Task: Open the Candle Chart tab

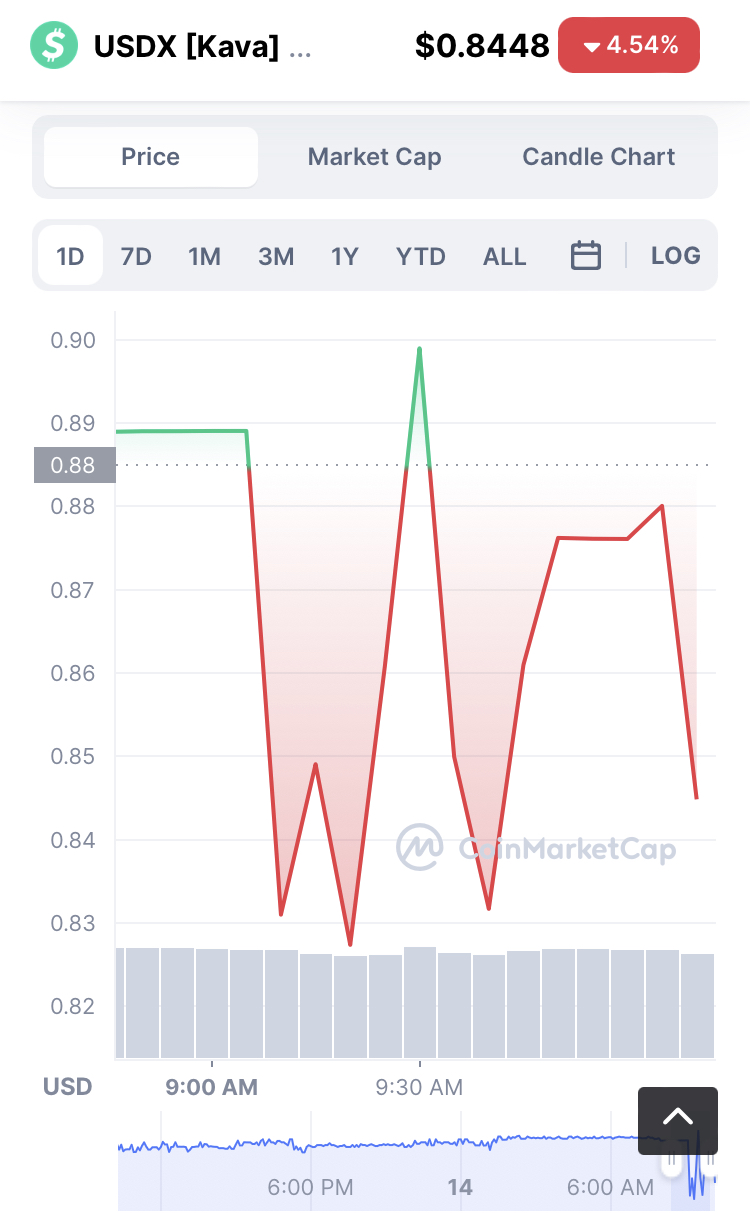Action: point(598,157)
